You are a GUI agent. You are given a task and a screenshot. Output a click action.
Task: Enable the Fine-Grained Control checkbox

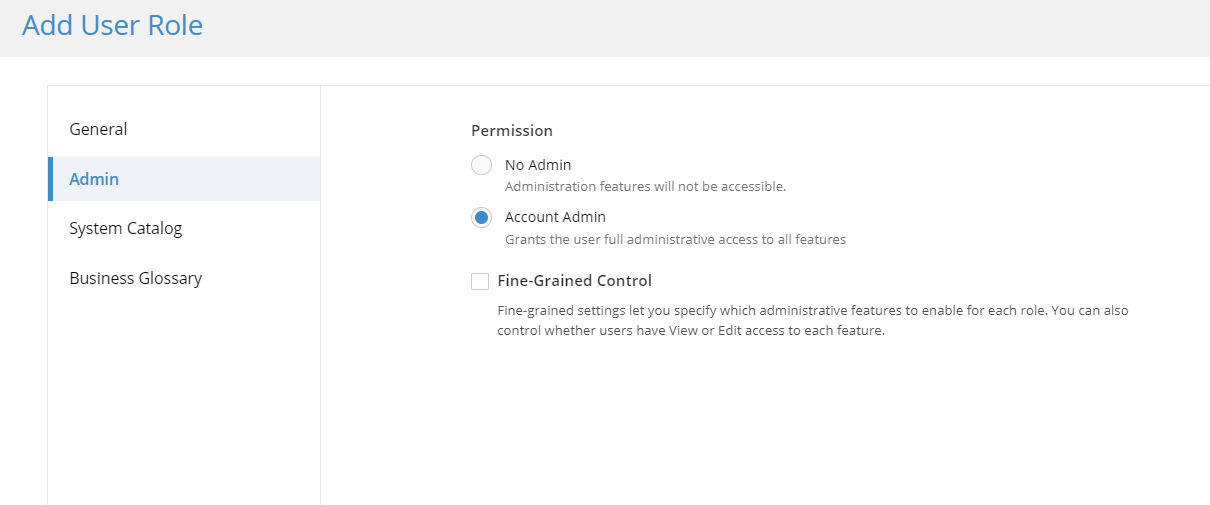[480, 281]
